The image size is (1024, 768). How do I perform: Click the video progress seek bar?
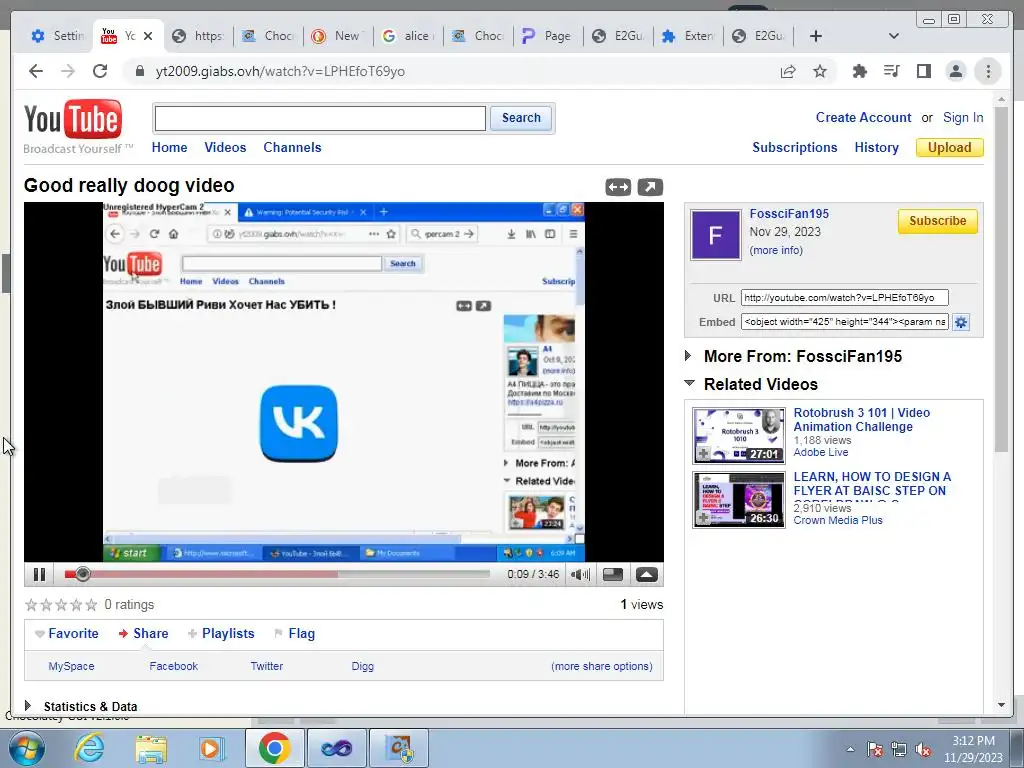(x=277, y=574)
